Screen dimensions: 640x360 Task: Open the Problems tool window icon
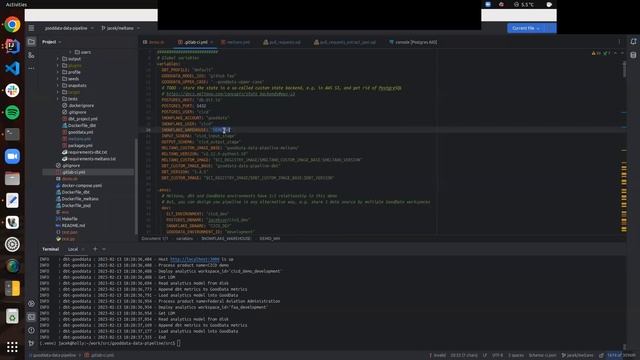(31, 330)
